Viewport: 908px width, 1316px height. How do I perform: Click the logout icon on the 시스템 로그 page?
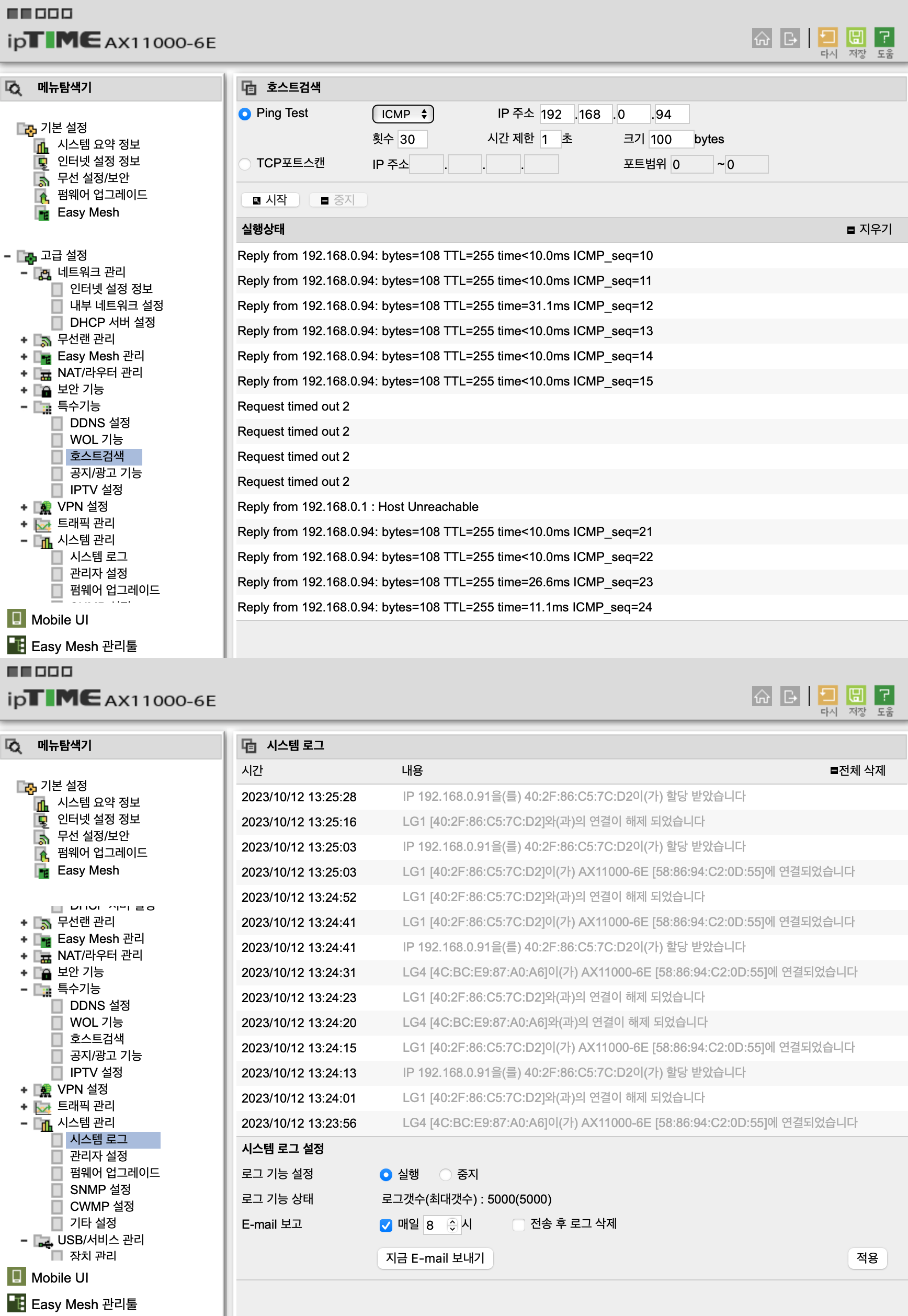pyautogui.click(x=790, y=696)
